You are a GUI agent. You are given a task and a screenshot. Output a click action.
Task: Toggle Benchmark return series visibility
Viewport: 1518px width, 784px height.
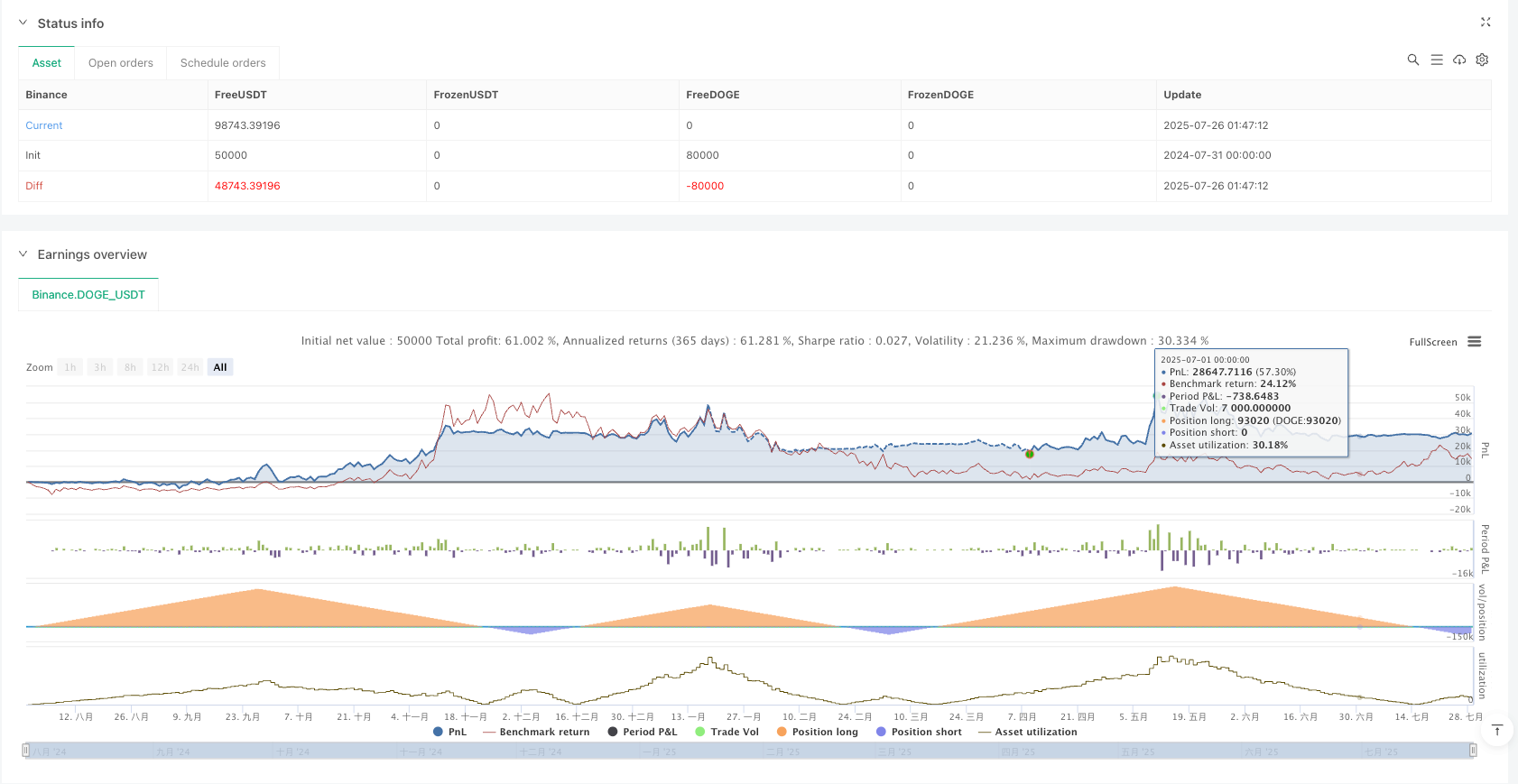(x=536, y=732)
